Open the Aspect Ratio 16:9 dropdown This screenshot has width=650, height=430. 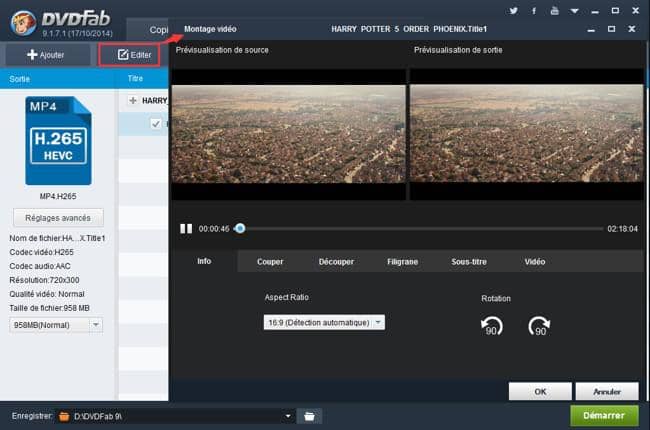click(x=324, y=322)
